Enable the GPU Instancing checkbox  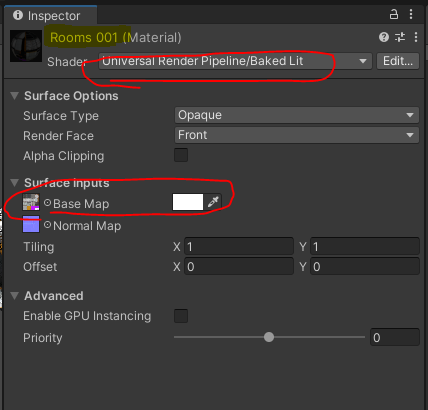181,316
